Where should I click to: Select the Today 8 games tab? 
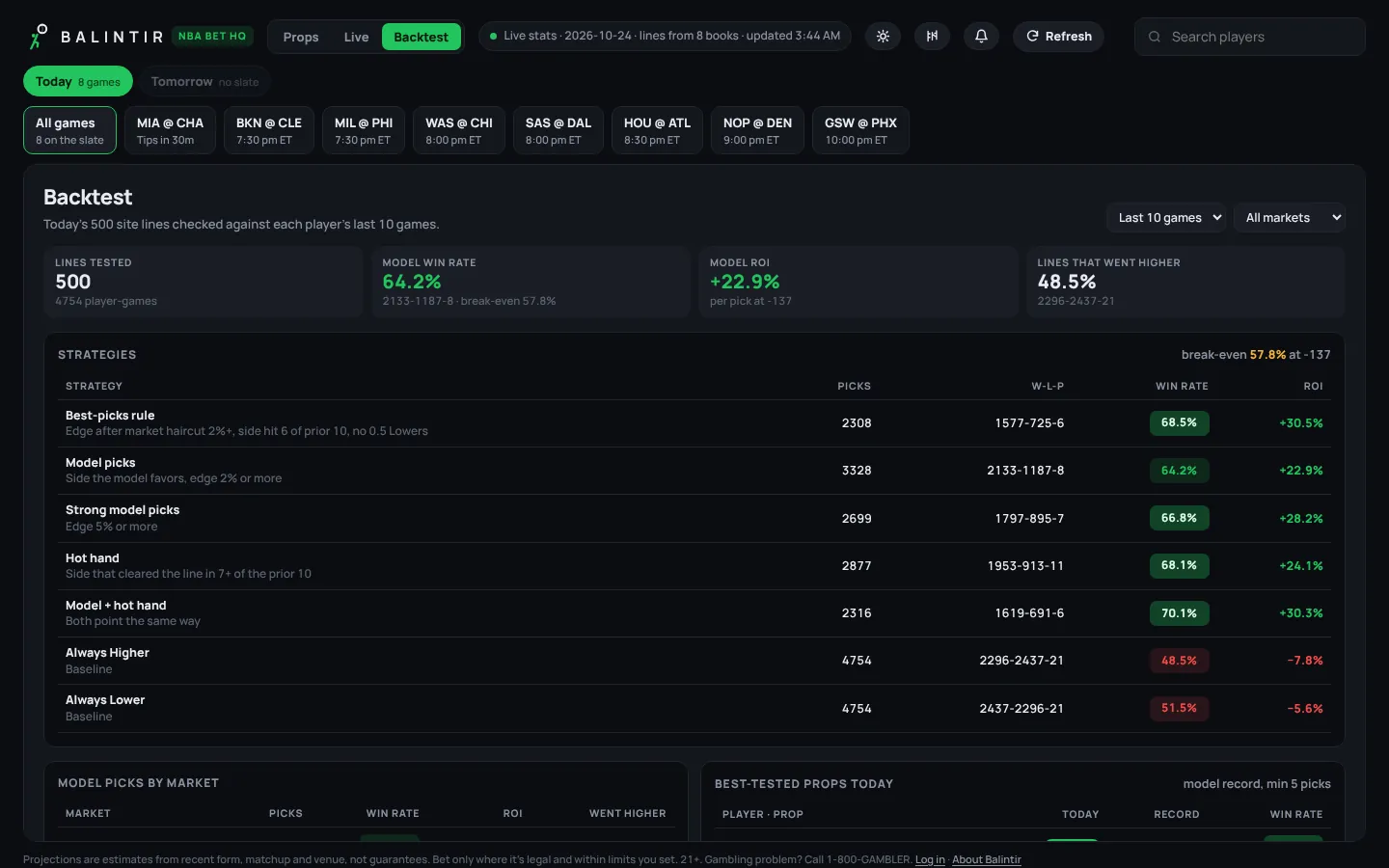78,82
